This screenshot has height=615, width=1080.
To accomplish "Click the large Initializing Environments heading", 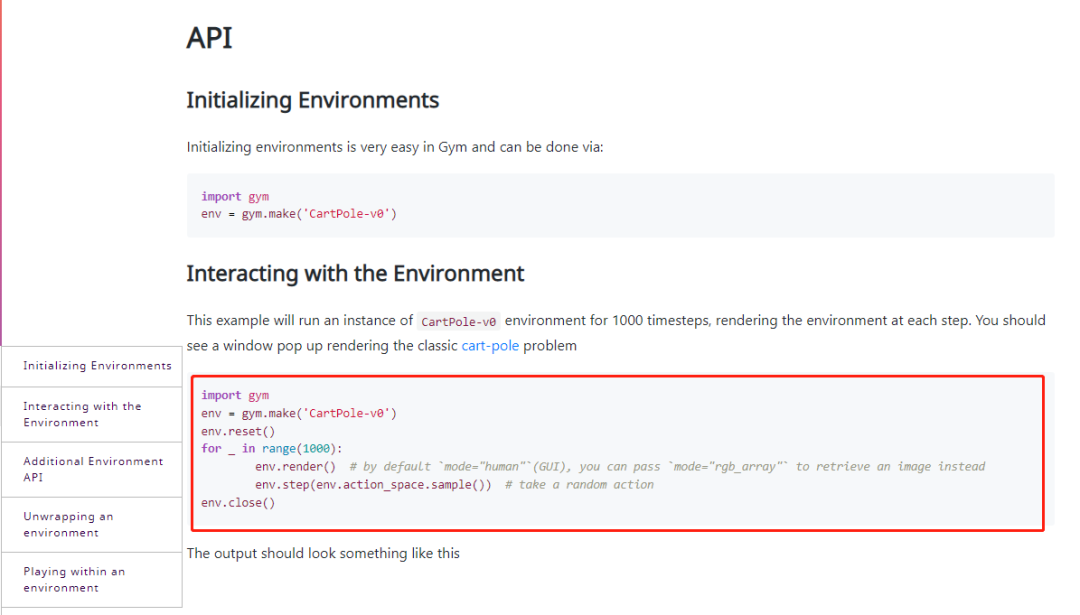I will [x=312, y=100].
